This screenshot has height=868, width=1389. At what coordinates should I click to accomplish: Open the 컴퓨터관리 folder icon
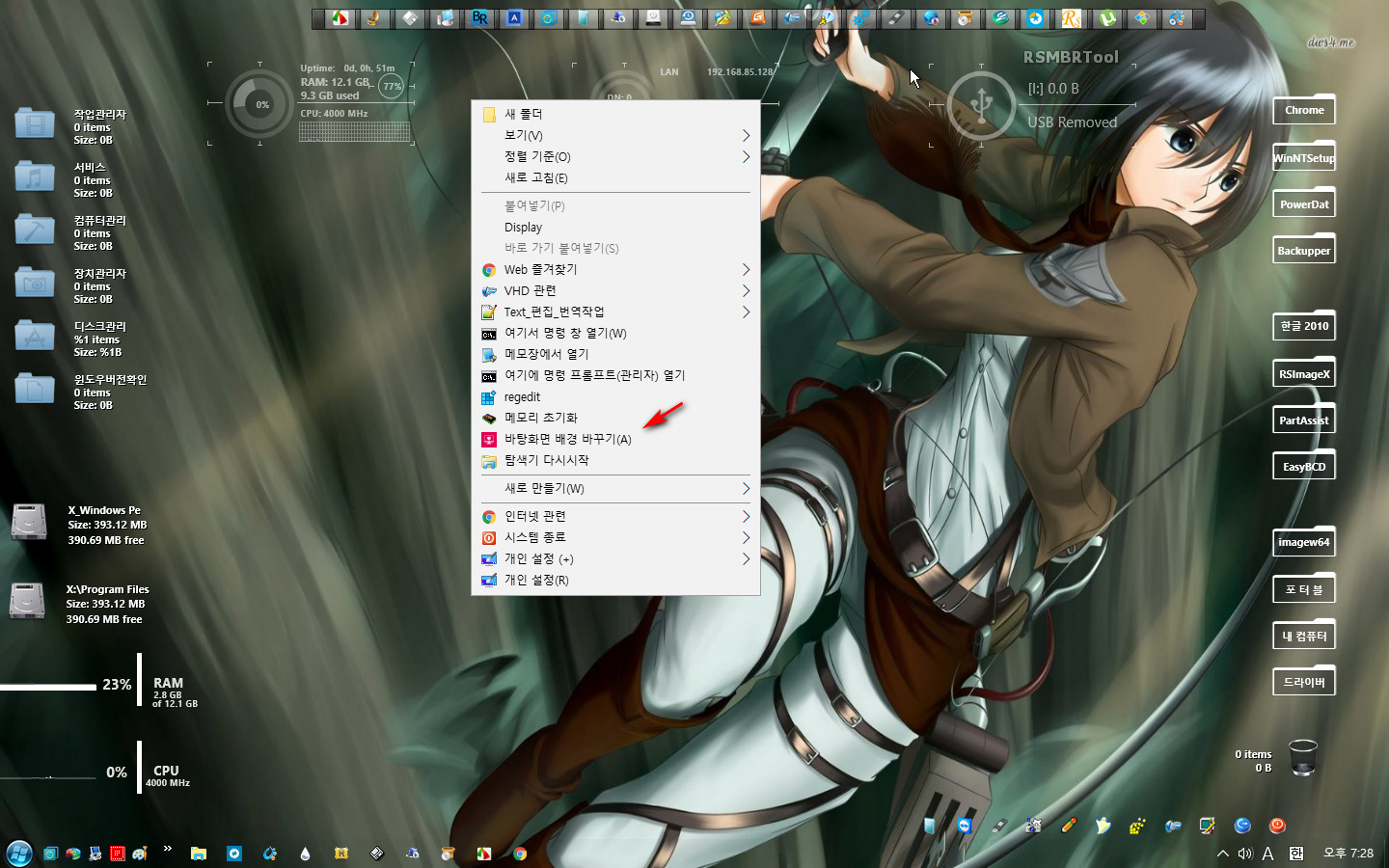[x=35, y=230]
